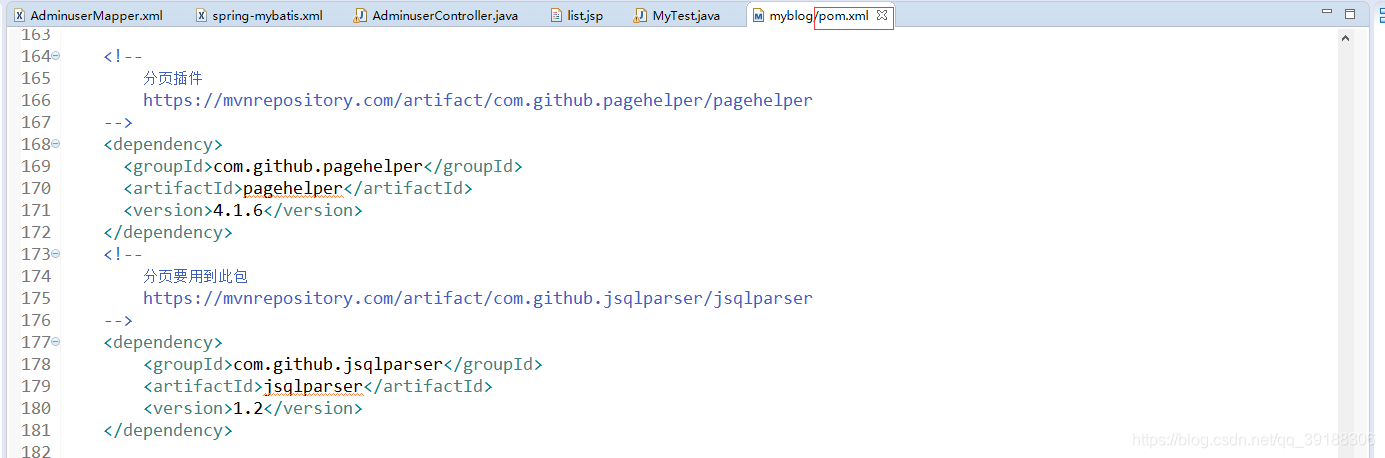Minimize the editor area

[1326, 14]
